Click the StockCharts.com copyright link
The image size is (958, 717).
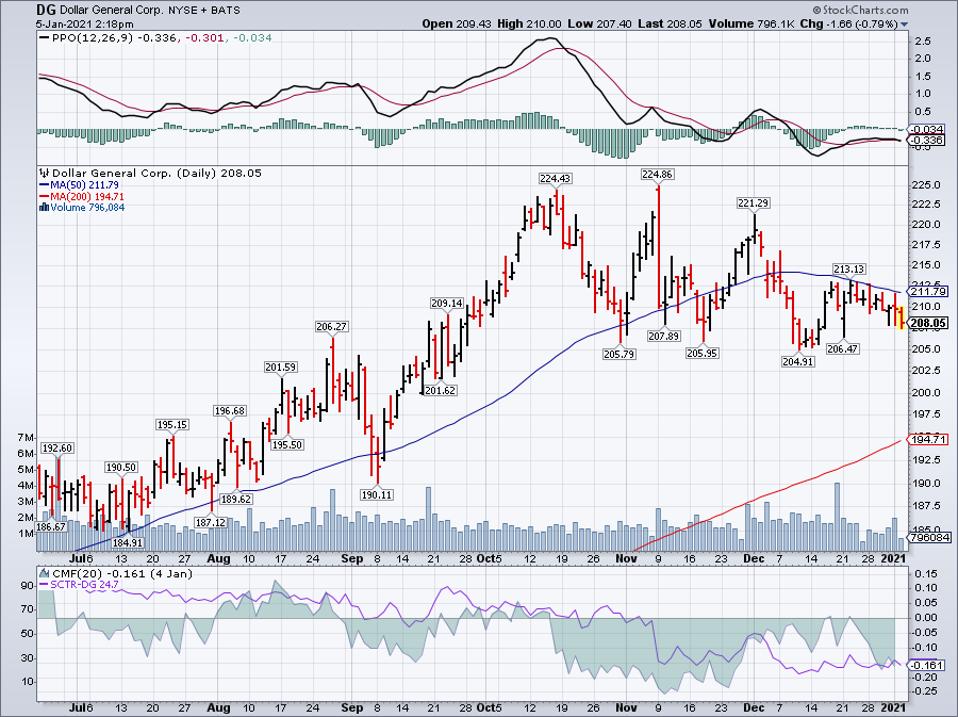[x=860, y=10]
